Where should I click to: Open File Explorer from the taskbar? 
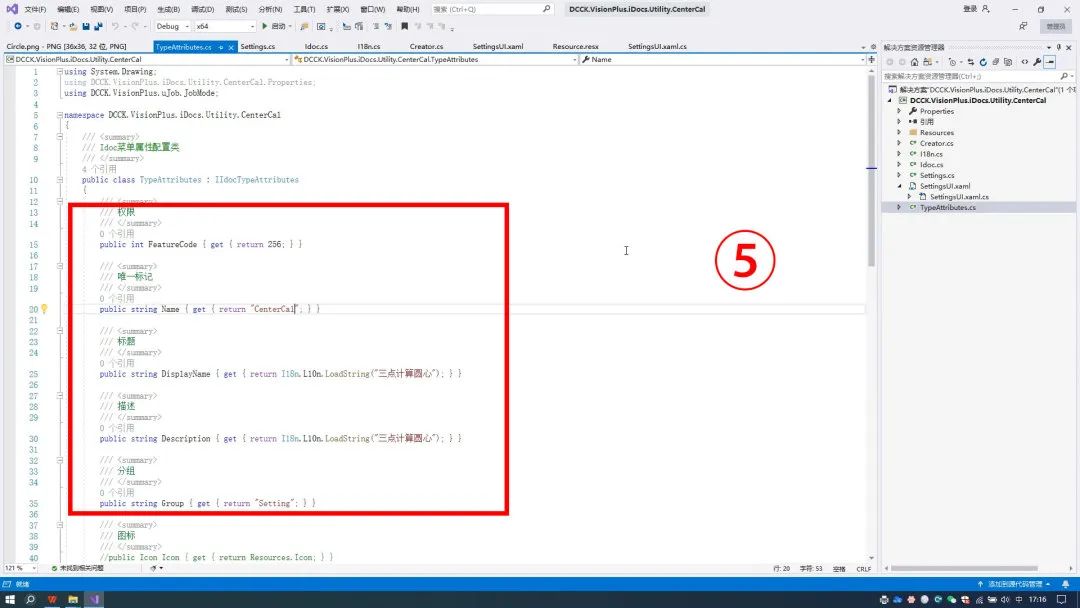pyautogui.click(x=72, y=600)
